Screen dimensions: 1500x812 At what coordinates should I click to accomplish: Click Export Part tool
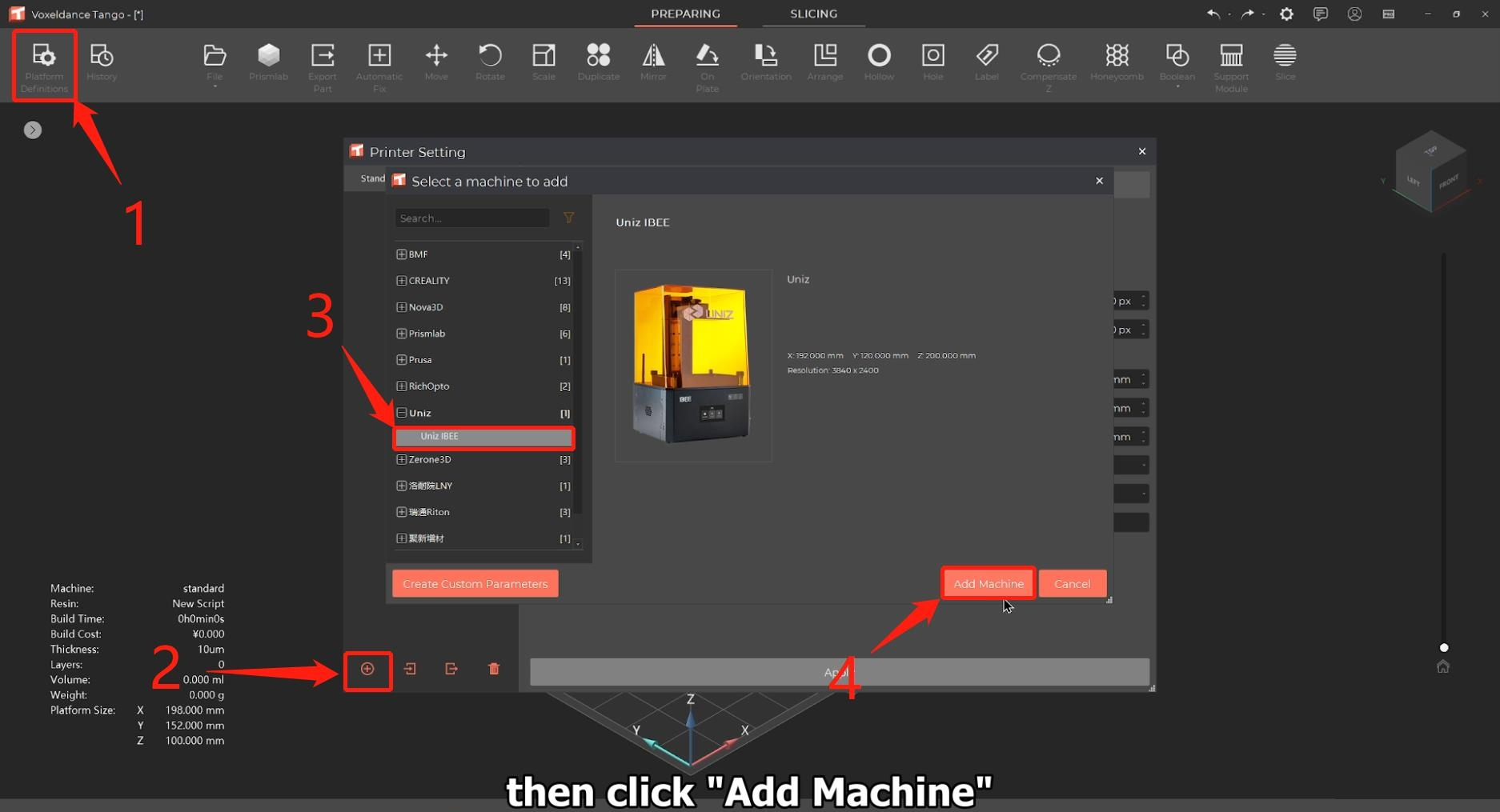pos(323,67)
